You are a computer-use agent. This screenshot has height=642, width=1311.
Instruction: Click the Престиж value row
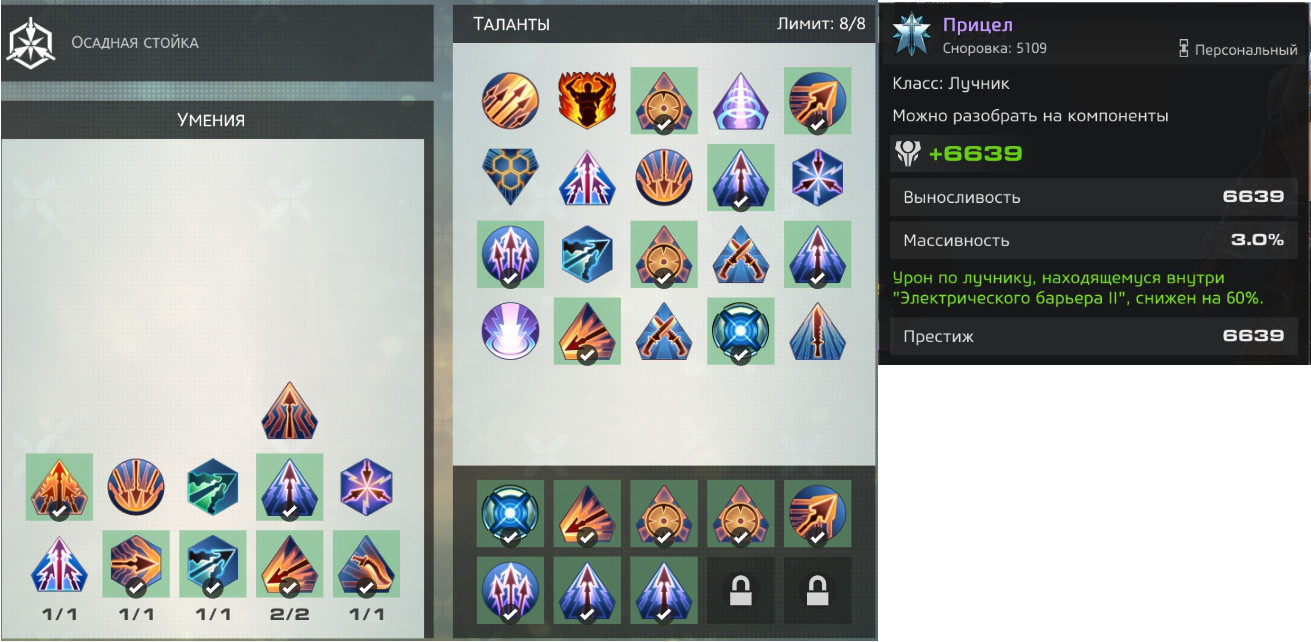[1094, 336]
